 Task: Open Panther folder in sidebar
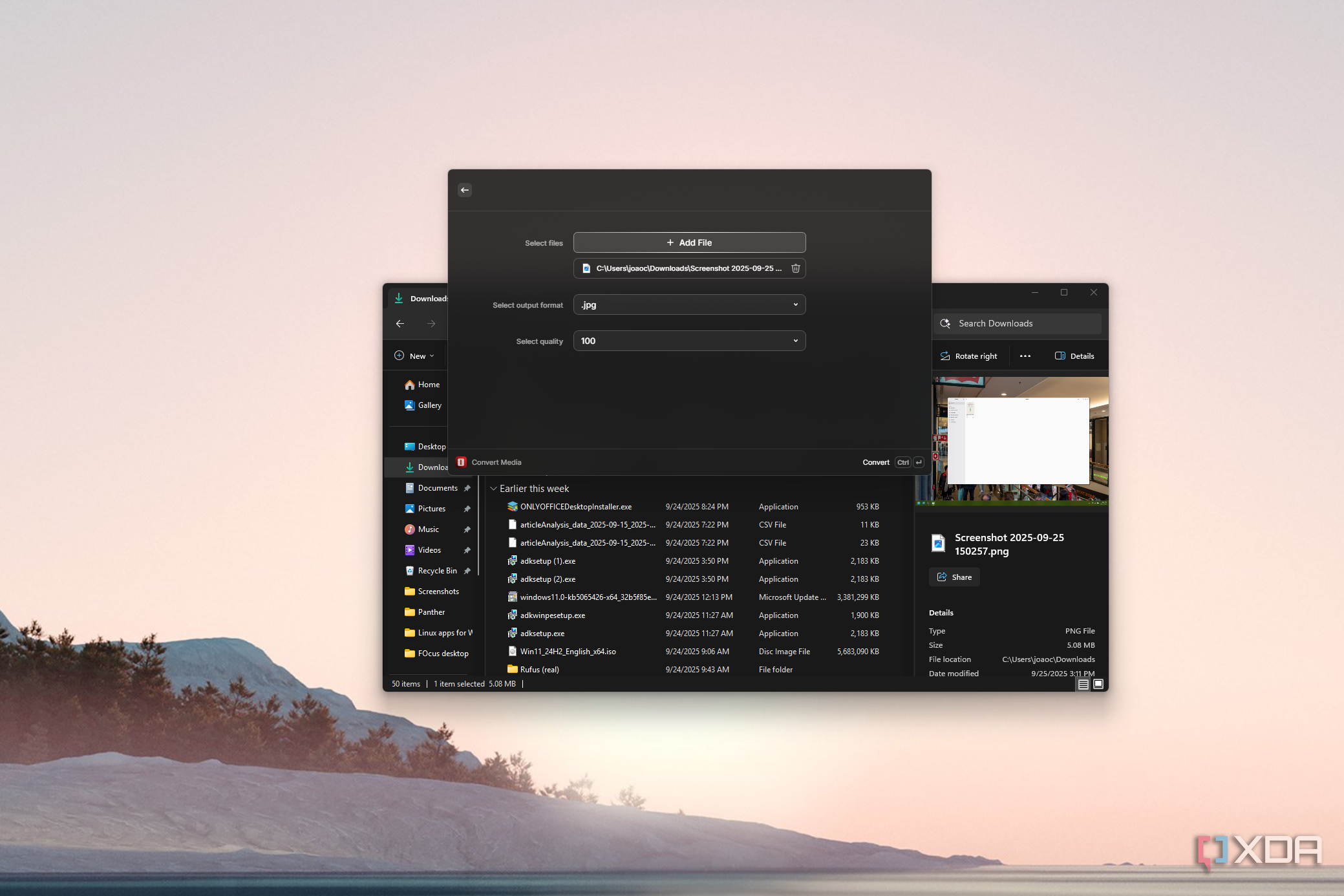pos(425,612)
